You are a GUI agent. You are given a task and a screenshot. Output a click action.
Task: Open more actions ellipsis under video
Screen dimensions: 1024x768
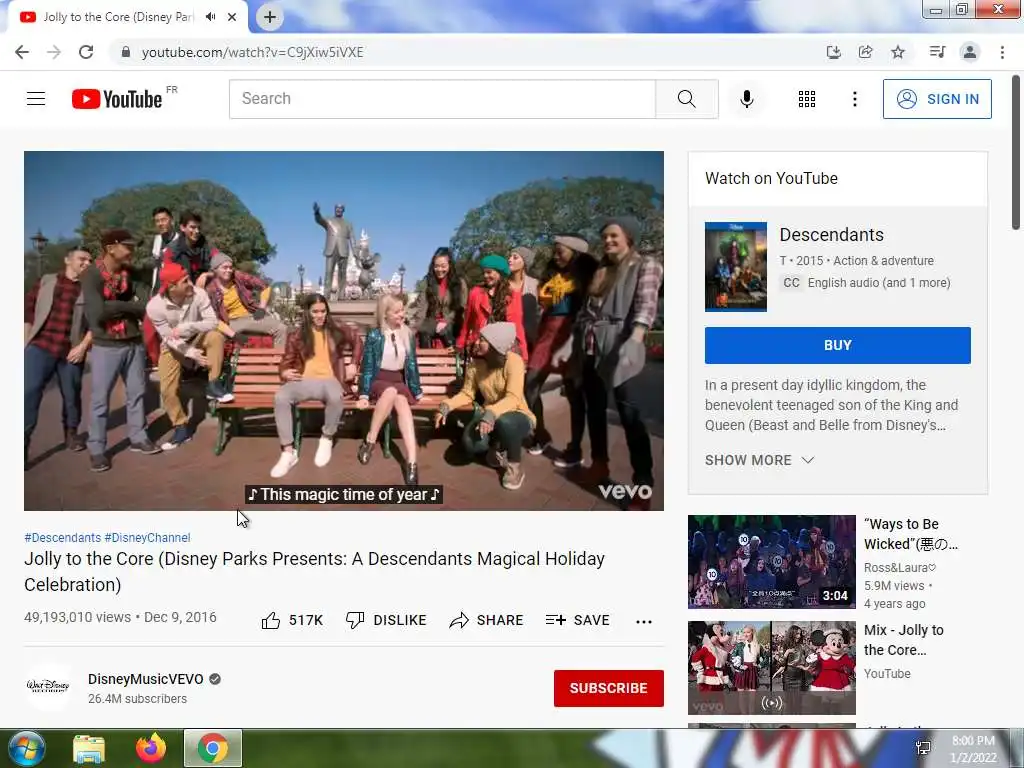(x=644, y=622)
